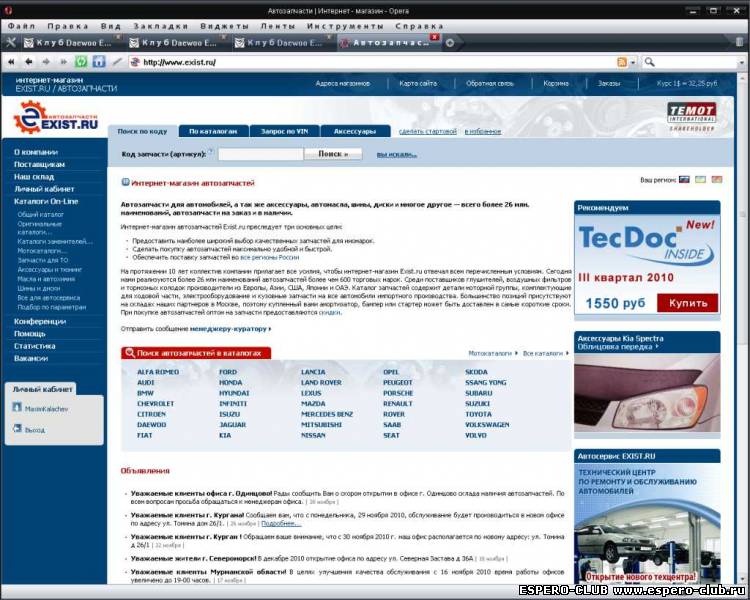Click the в избранное link
Screen dimensions: 750x600
pyautogui.click(x=483, y=131)
